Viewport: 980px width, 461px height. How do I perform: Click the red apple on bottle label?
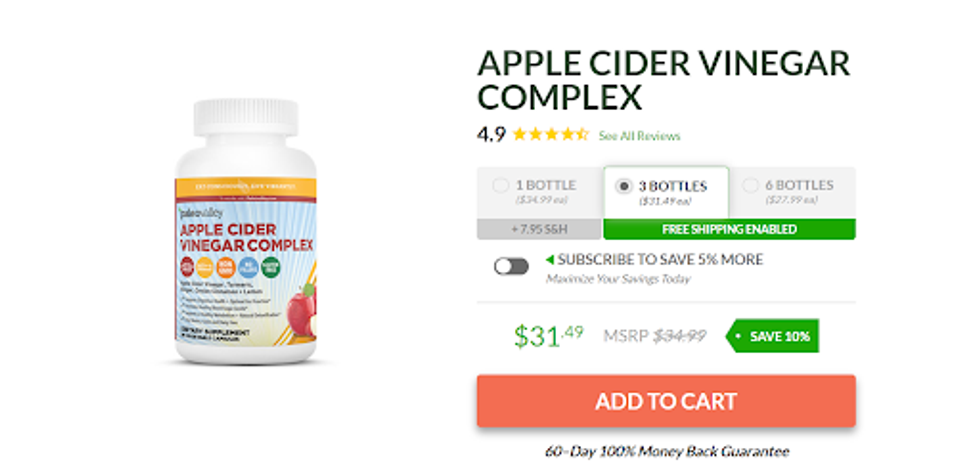point(302,308)
